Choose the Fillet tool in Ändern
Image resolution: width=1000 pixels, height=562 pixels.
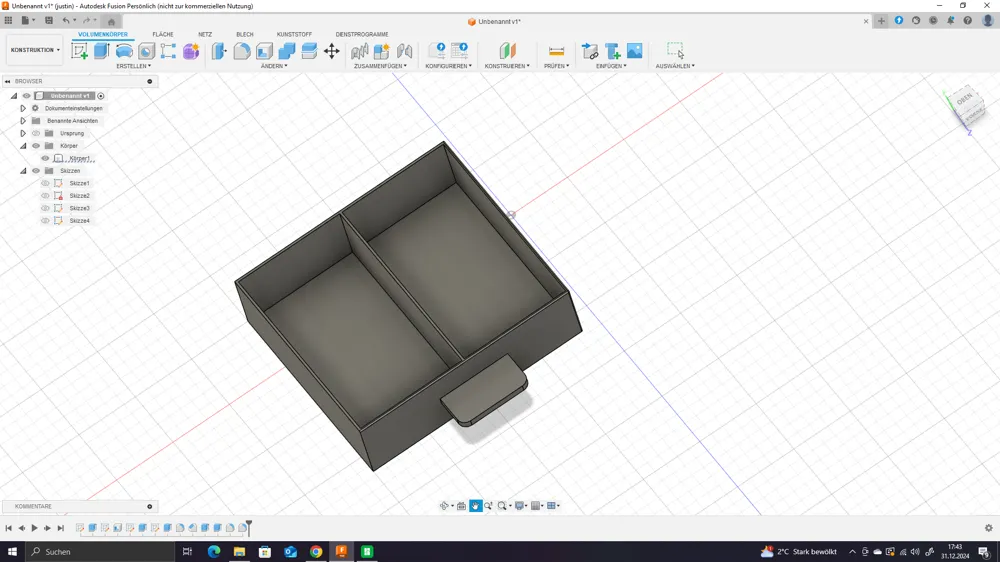242,51
